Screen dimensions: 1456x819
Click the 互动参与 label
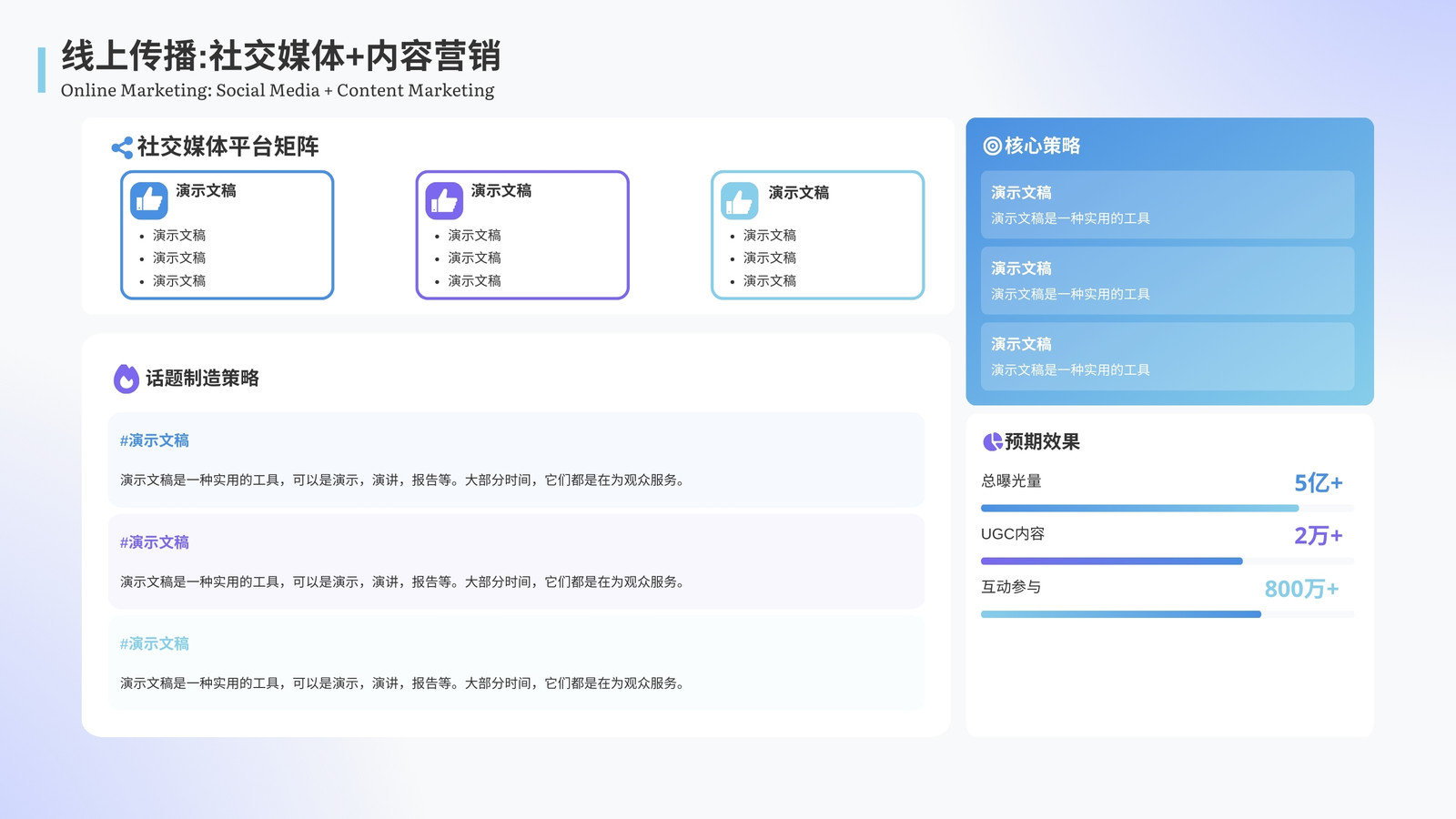click(x=1011, y=587)
